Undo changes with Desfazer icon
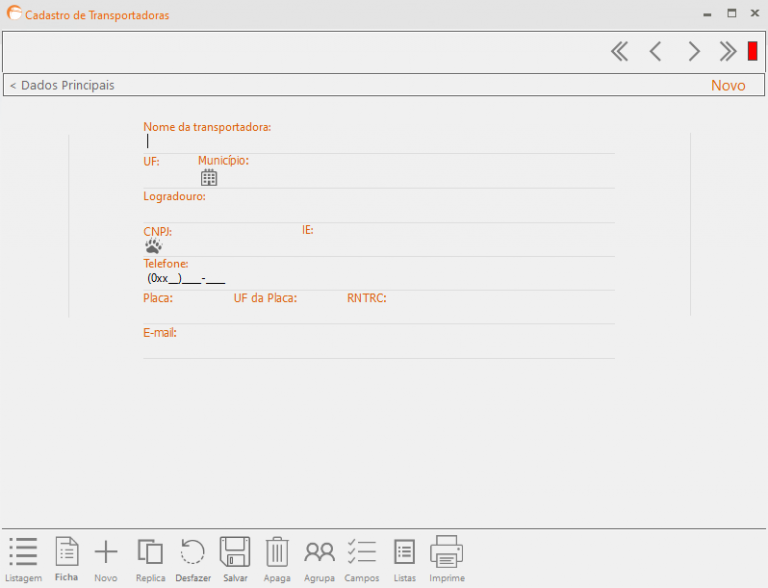The image size is (768, 588). 192,553
